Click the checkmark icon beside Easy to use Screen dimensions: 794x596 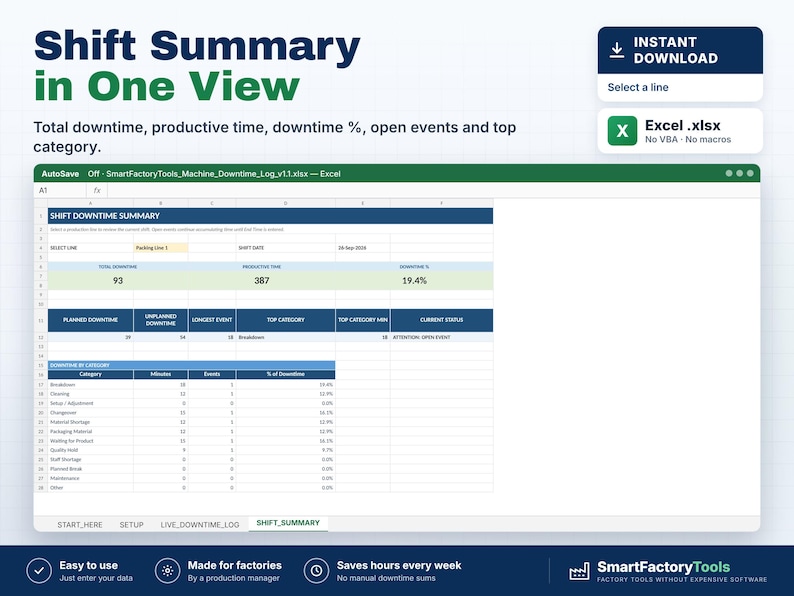pos(39,571)
